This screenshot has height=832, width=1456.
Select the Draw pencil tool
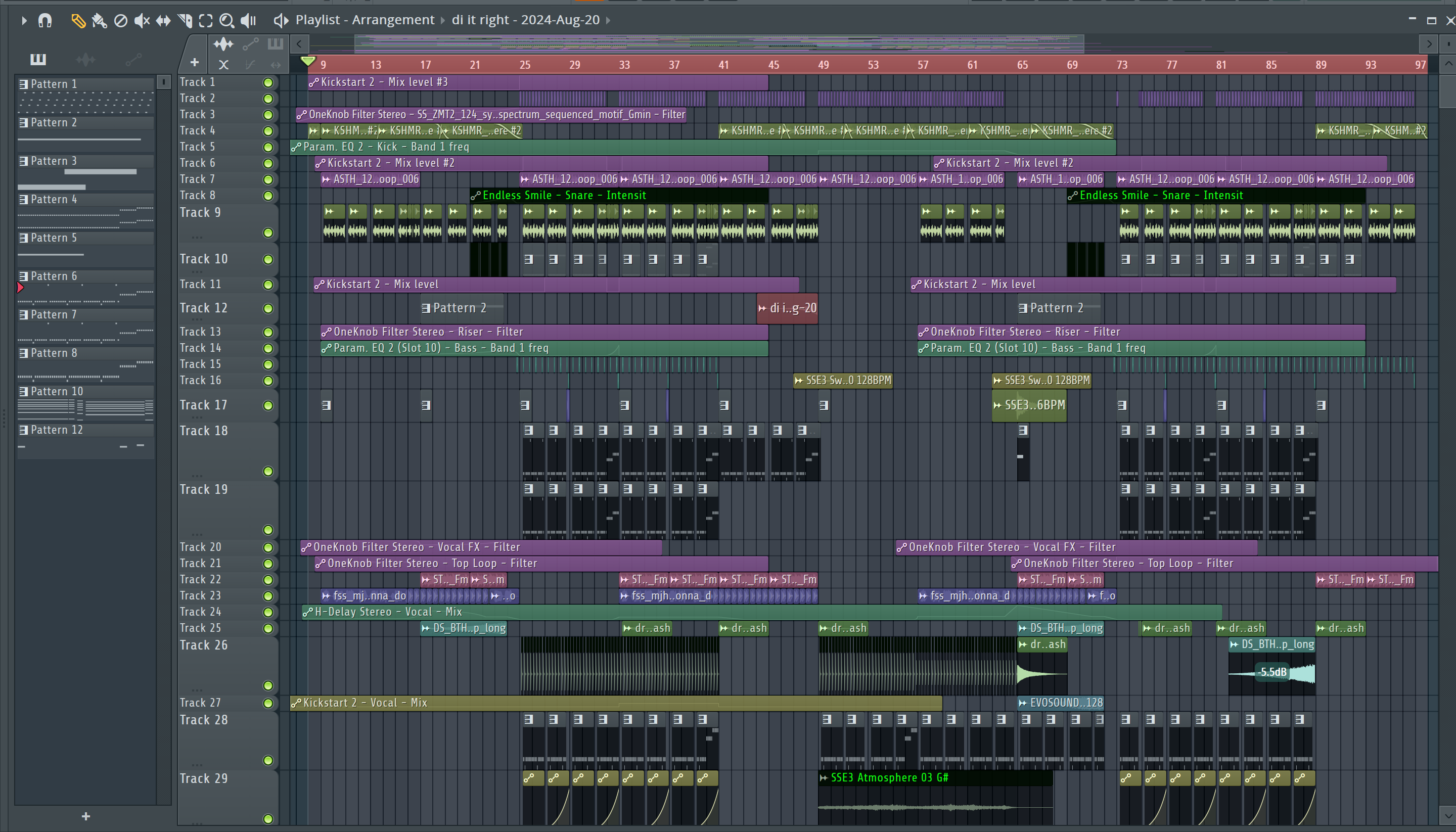[78, 21]
